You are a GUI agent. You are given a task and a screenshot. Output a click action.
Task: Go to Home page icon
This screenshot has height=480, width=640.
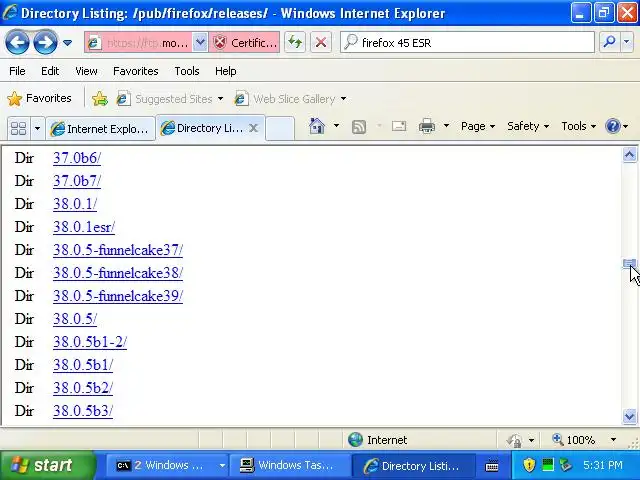[317, 126]
